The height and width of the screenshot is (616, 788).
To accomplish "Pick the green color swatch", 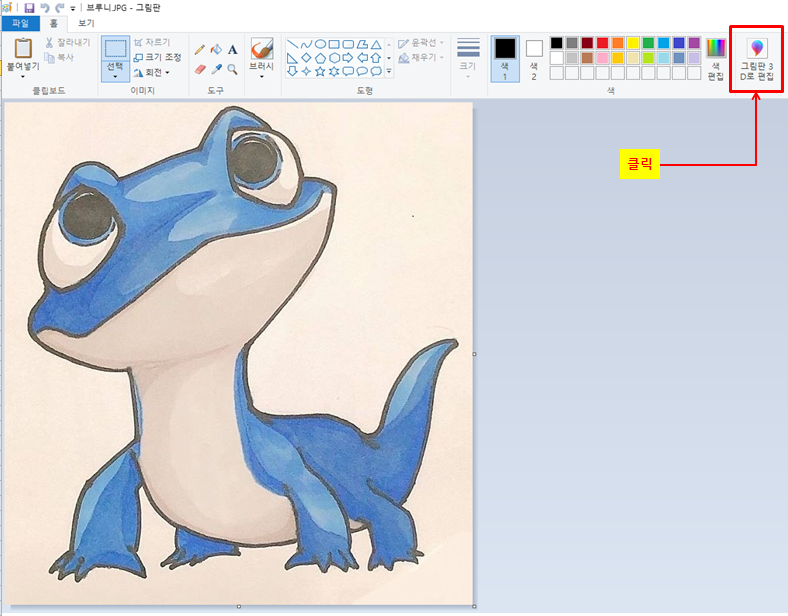I will [x=648, y=43].
